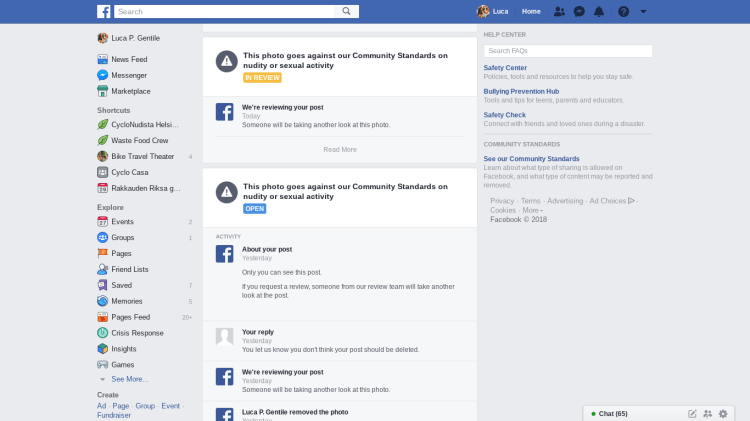Click new message compose icon in chat bar
The image size is (750, 421).
point(692,414)
